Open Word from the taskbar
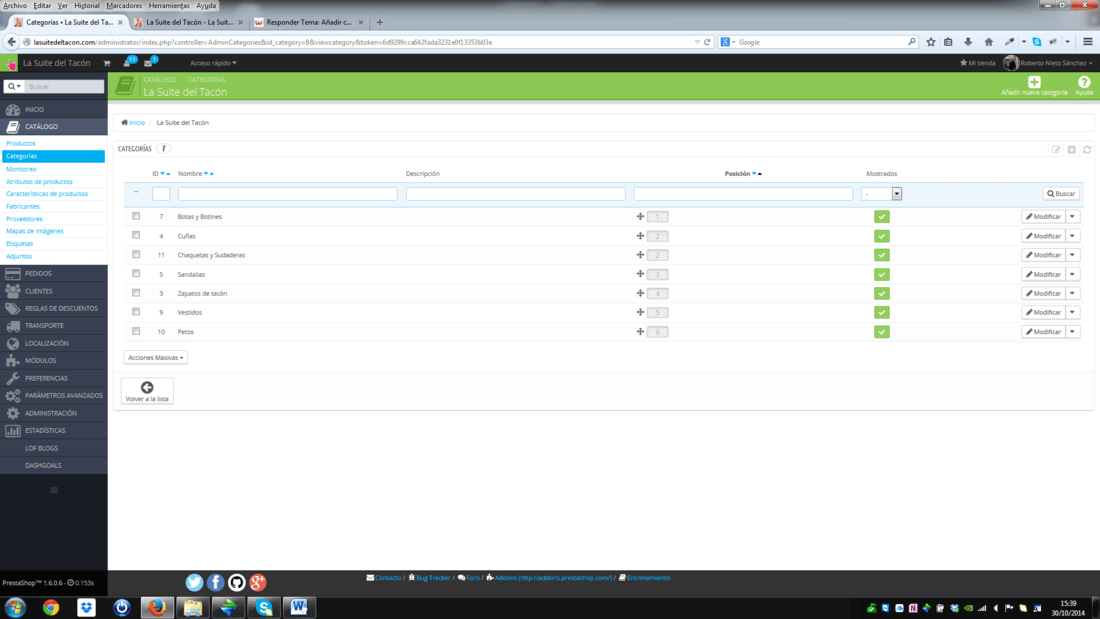This screenshot has width=1100, height=619. [299, 607]
